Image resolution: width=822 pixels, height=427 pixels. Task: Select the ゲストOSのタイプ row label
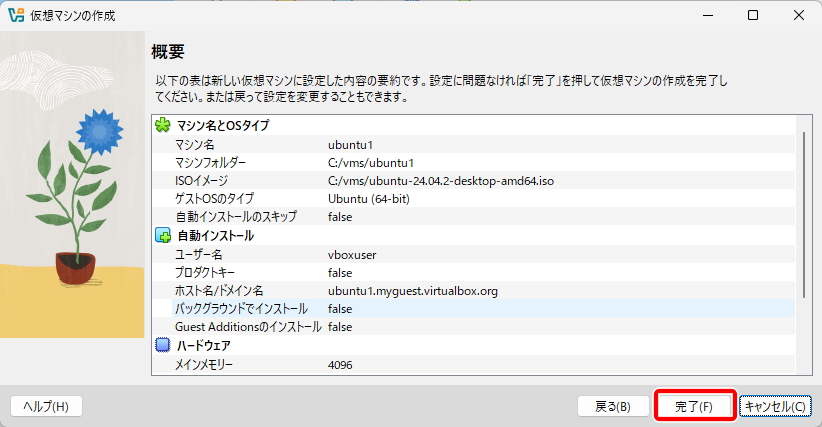[x=214, y=199]
